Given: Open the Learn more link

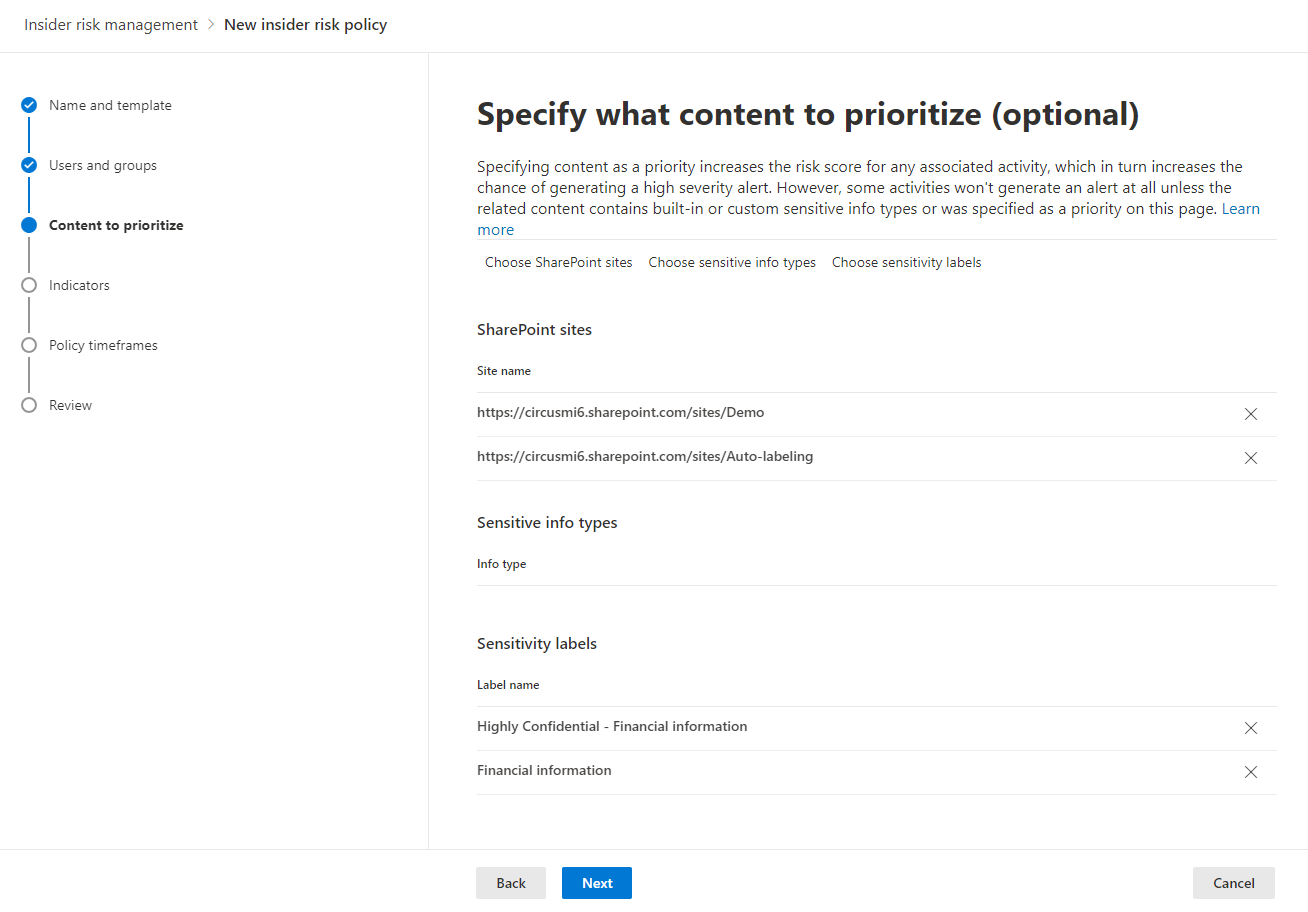Looking at the screenshot, I should tap(1241, 208).
